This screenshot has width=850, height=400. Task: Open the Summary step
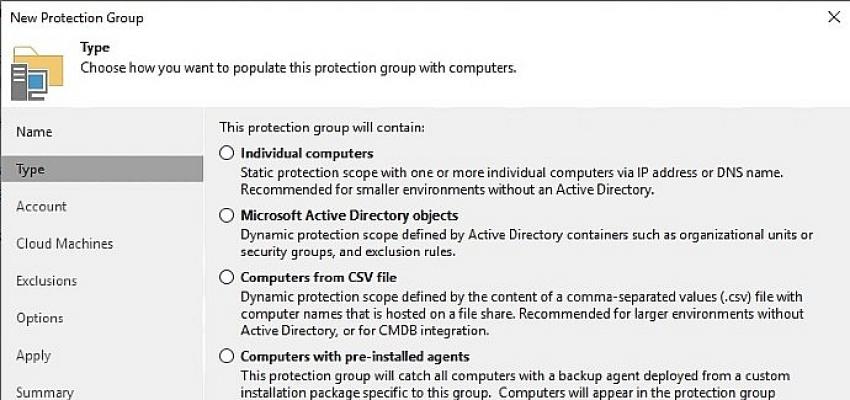[x=44, y=392]
